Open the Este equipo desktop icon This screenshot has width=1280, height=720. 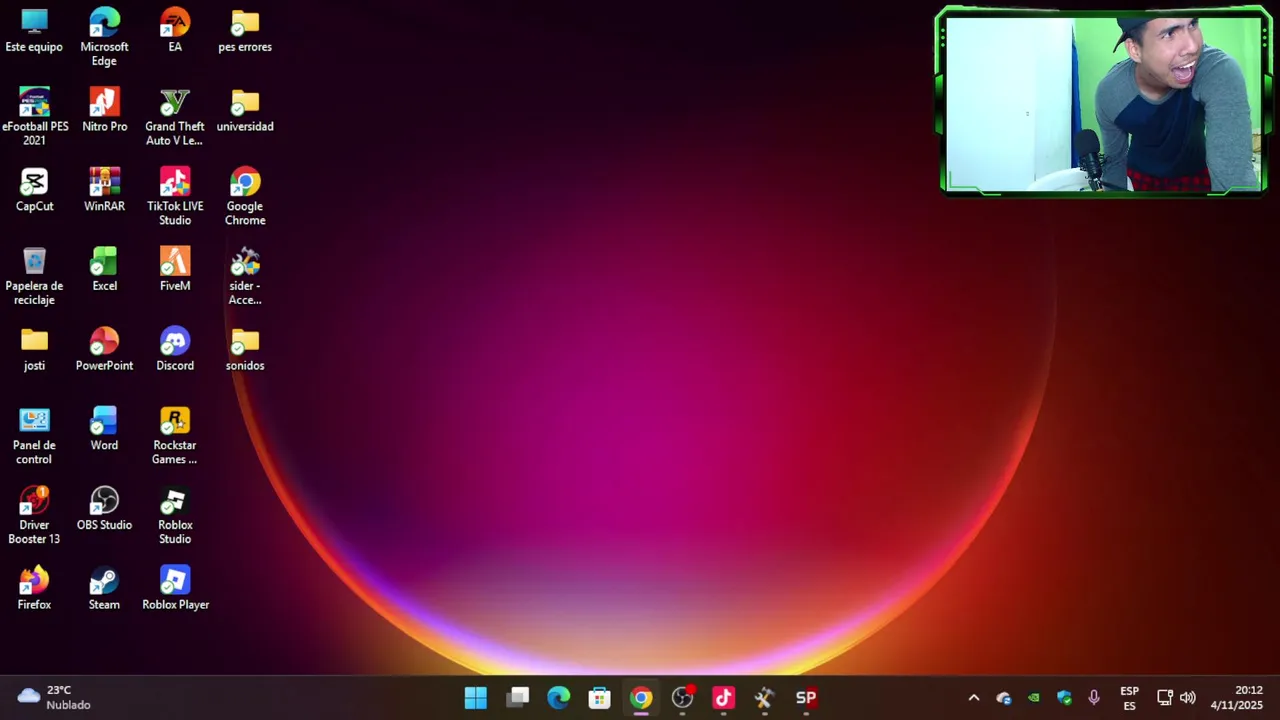[34, 31]
